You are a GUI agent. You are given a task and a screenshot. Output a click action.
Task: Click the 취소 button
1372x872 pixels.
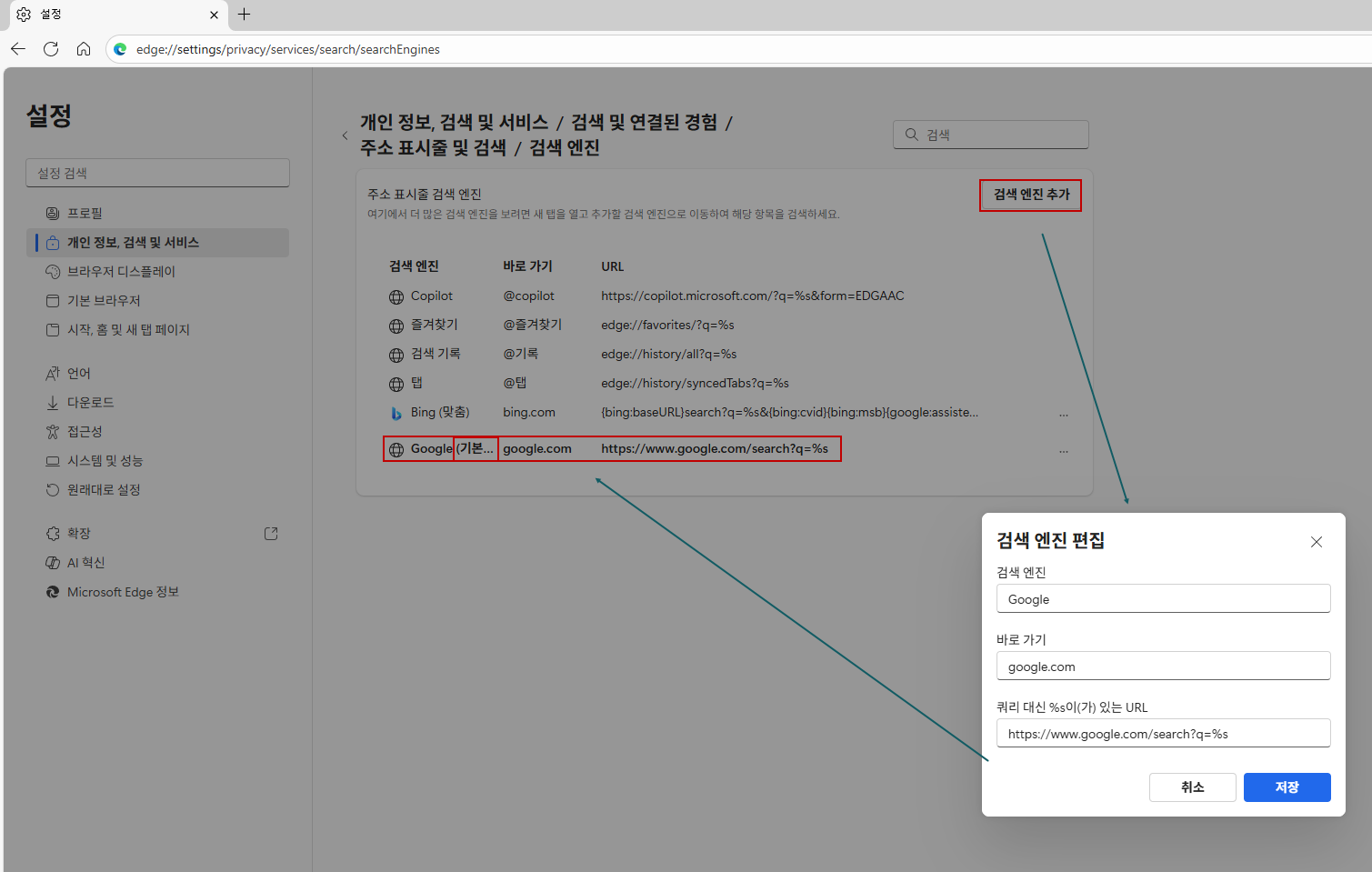click(x=1192, y=787)
